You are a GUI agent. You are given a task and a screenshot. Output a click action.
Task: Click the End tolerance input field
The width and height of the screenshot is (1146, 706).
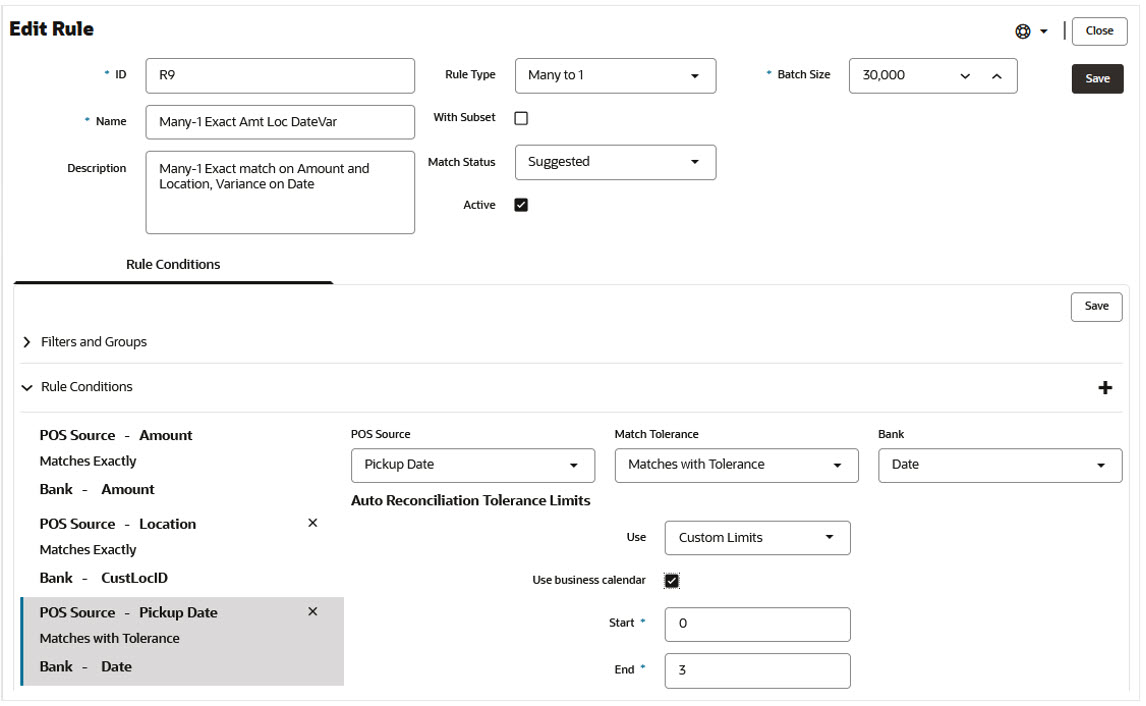757,671
